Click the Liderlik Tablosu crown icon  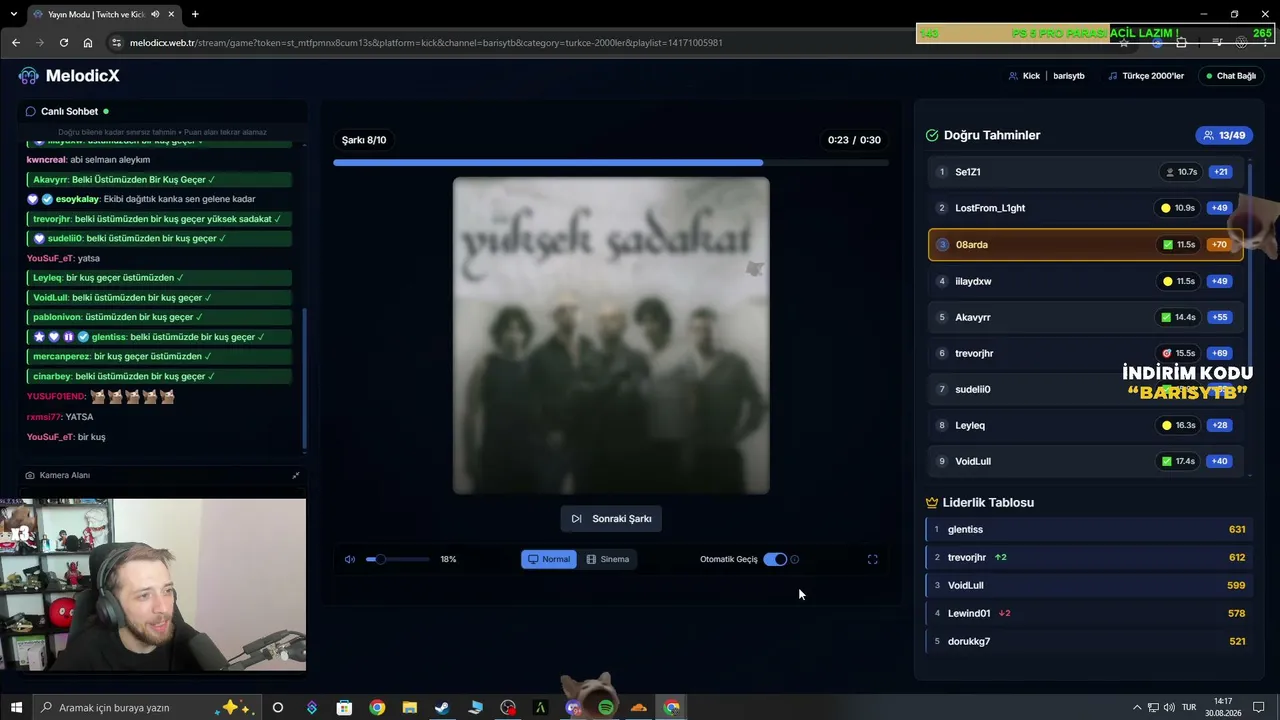932,503
